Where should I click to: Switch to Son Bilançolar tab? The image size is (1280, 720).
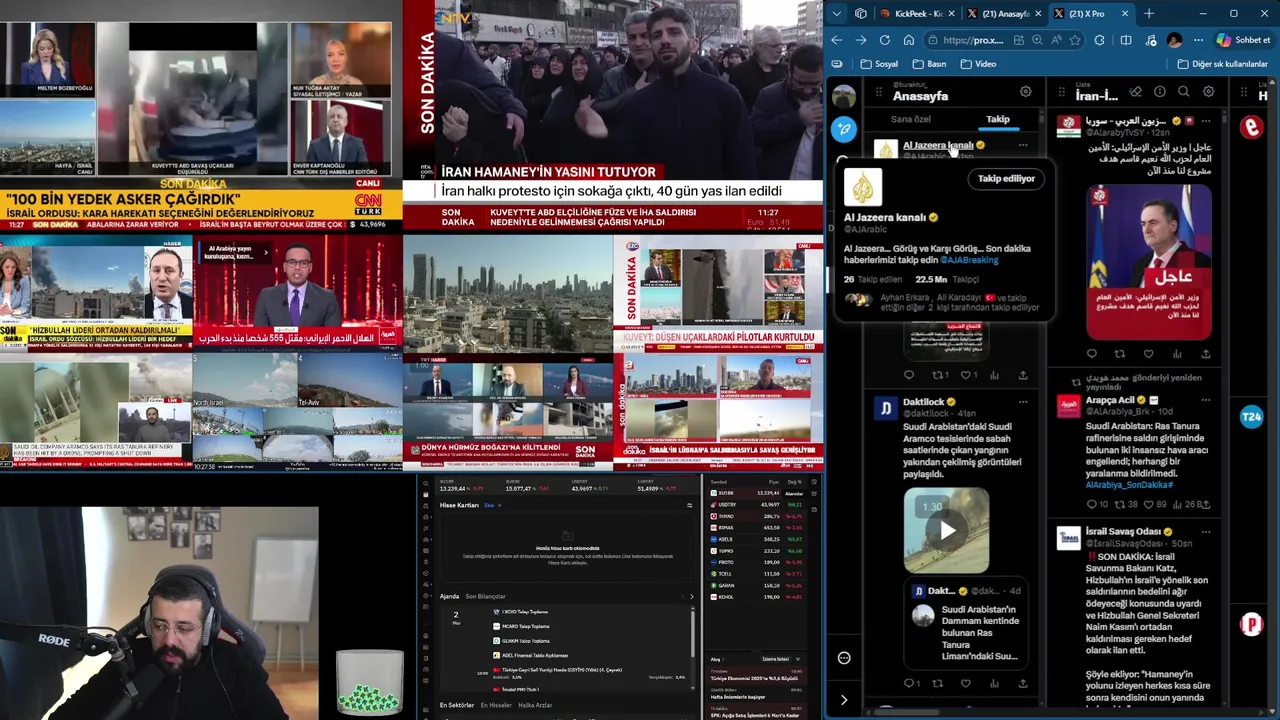(485, 596)
